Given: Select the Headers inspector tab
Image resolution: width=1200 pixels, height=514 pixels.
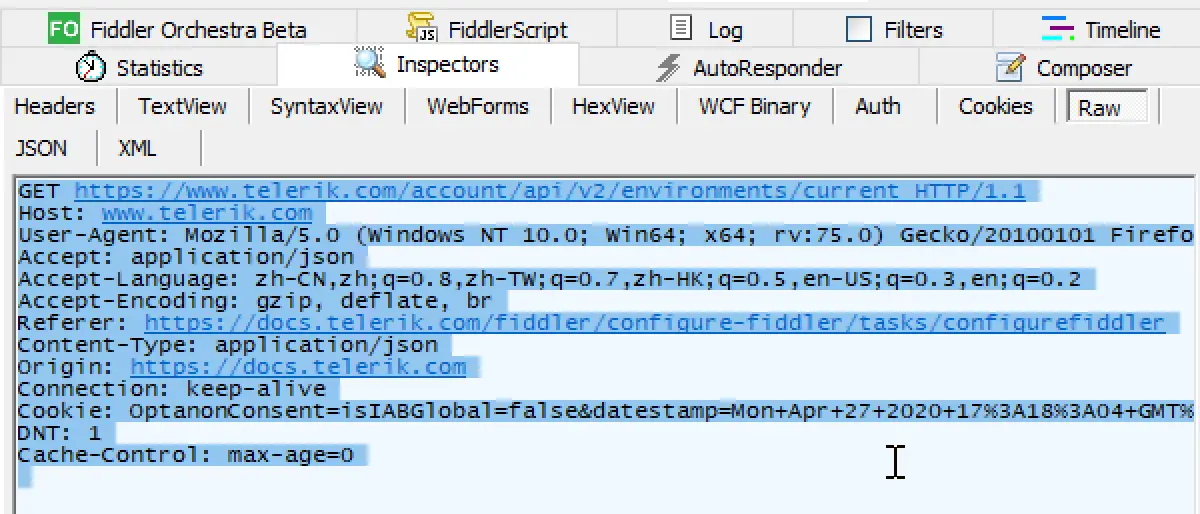Looking at the screenshot, I should click(x=55, y=106).
